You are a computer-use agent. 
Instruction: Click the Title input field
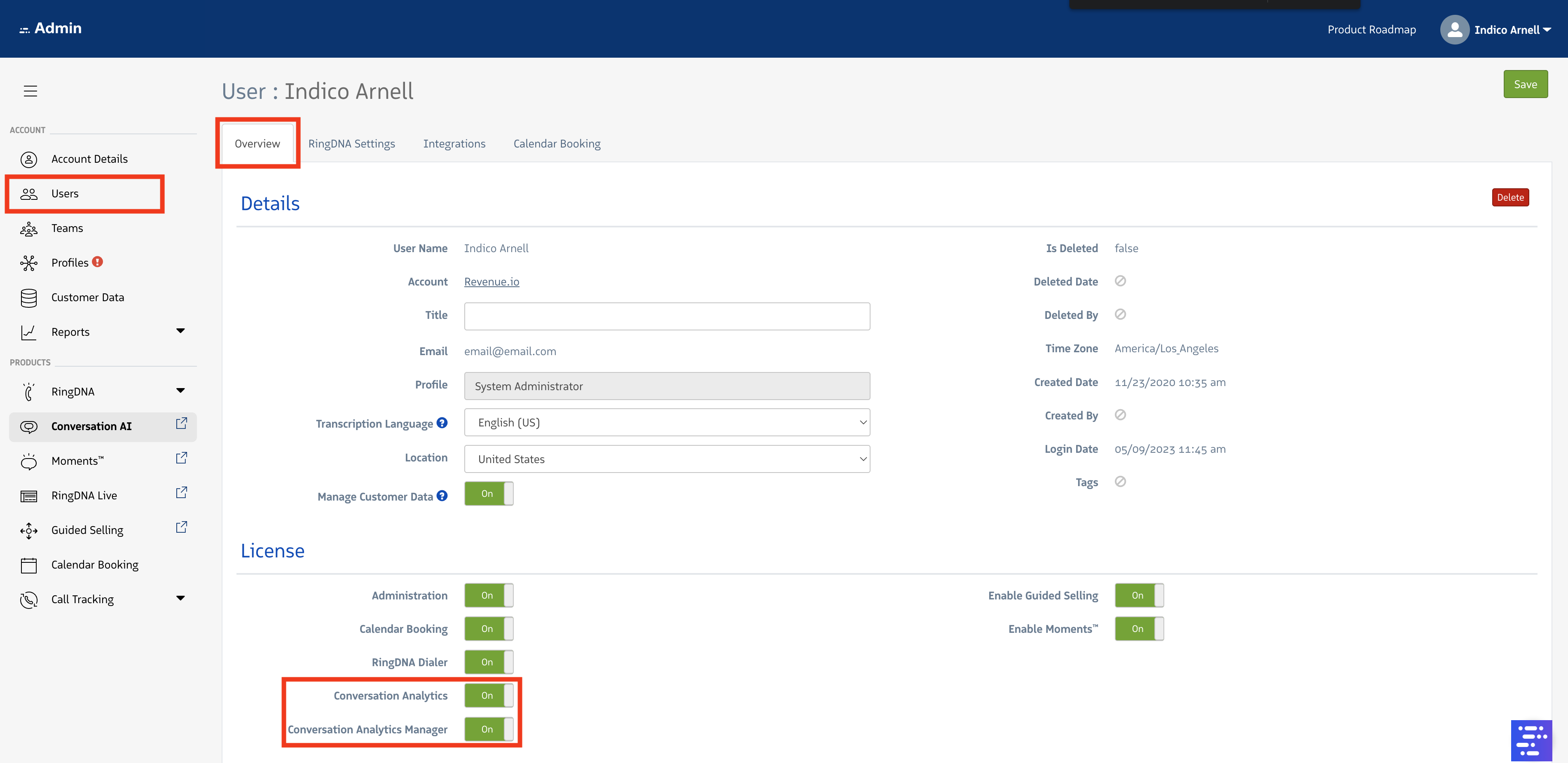click(x=667, y=317)
